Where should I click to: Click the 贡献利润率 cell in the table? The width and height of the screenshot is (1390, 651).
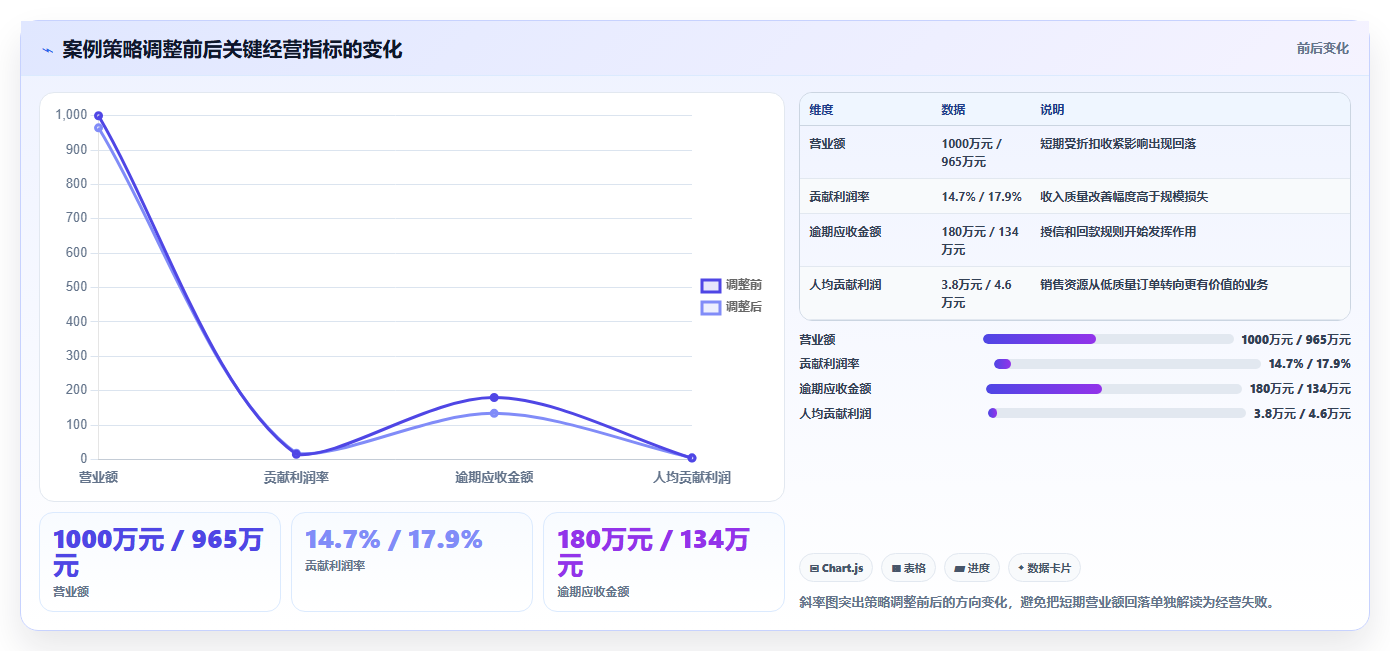[x=865, y=197]
